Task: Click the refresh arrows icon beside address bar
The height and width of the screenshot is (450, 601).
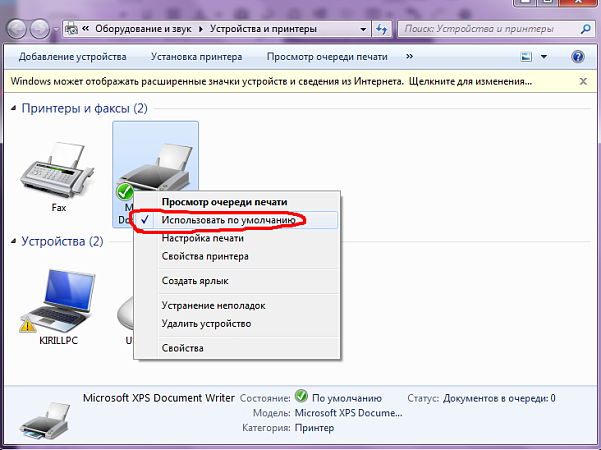Action: (x=382, y=29)
